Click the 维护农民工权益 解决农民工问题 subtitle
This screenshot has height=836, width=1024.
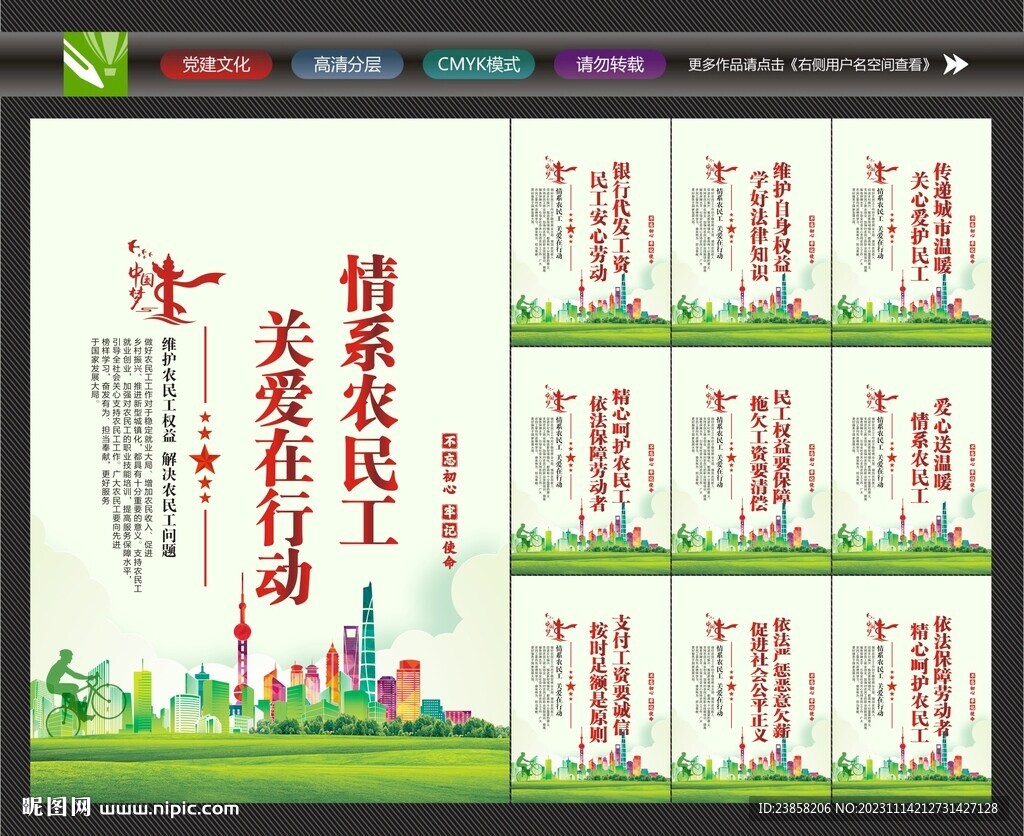(x=168, y=447)
